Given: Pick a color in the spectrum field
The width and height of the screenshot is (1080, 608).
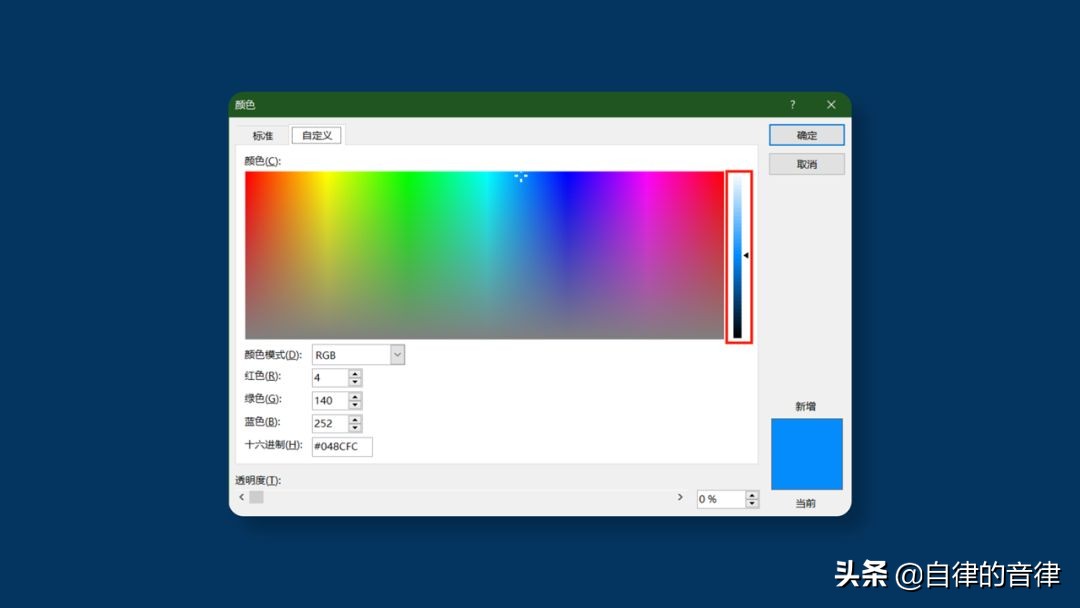Looking at the screenshot, I should (x=484, y=255).
